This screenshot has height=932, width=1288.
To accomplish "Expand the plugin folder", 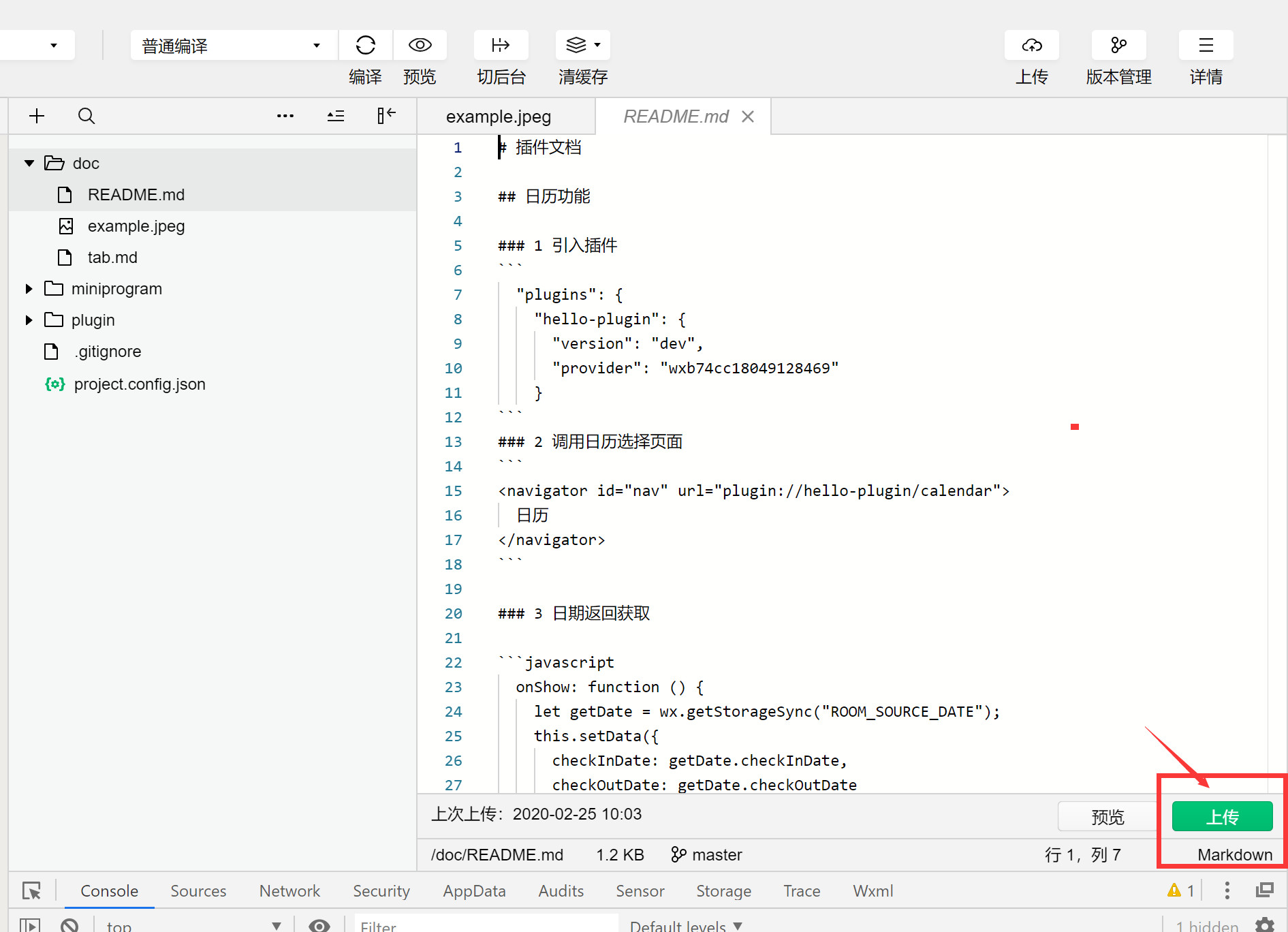I will click(x=29, y=320).
